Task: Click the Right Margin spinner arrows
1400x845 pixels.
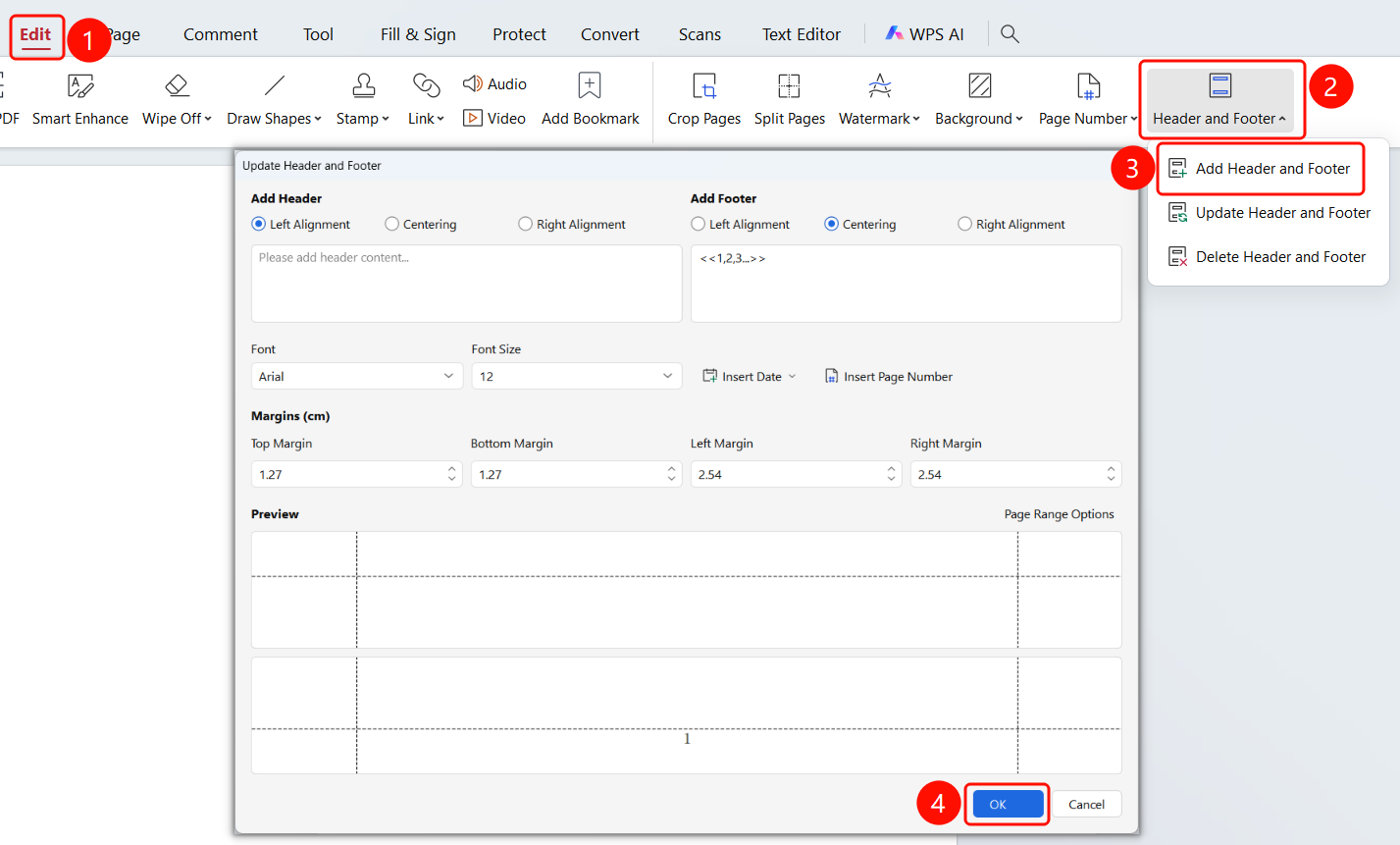Action: (1111, 474)
